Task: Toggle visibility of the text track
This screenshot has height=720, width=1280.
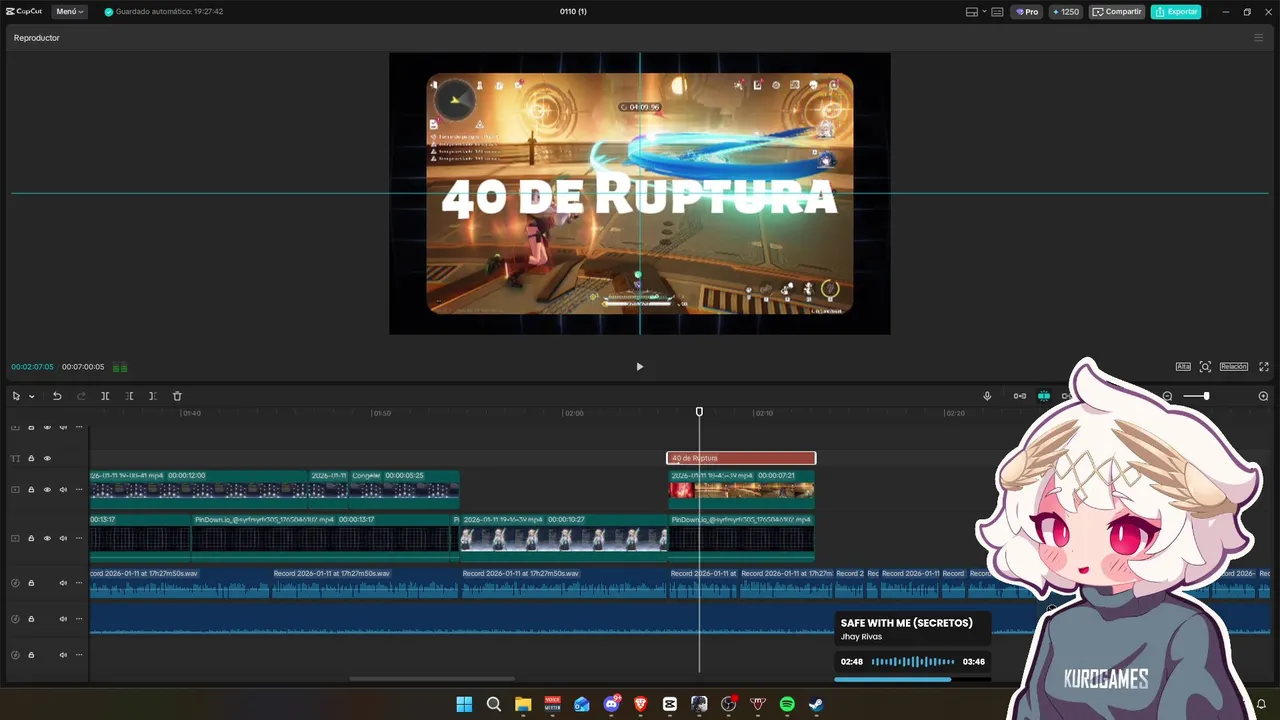Action: pos(47,459)
